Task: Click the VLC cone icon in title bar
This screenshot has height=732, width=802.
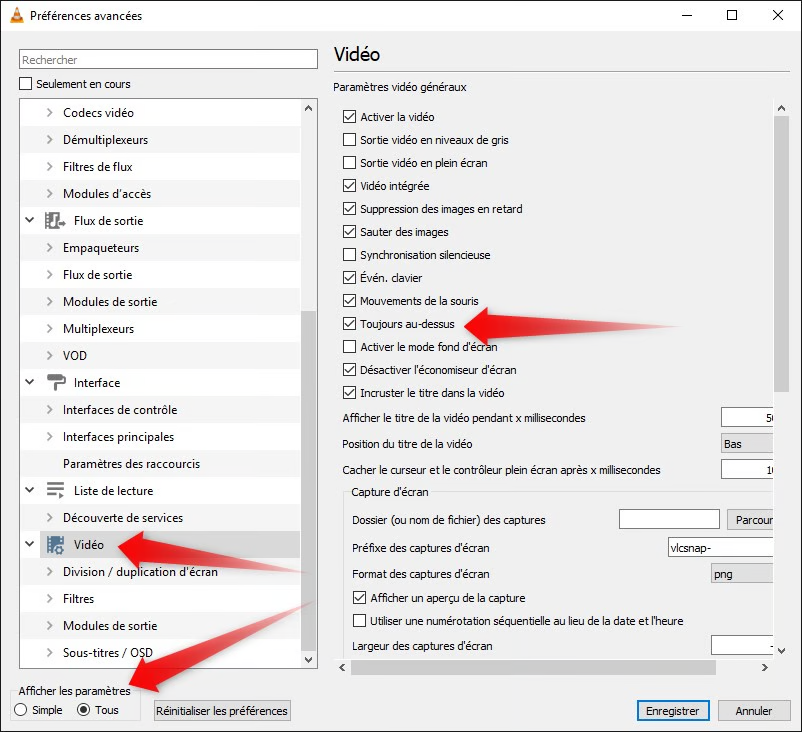Action: tap(15, 16)
